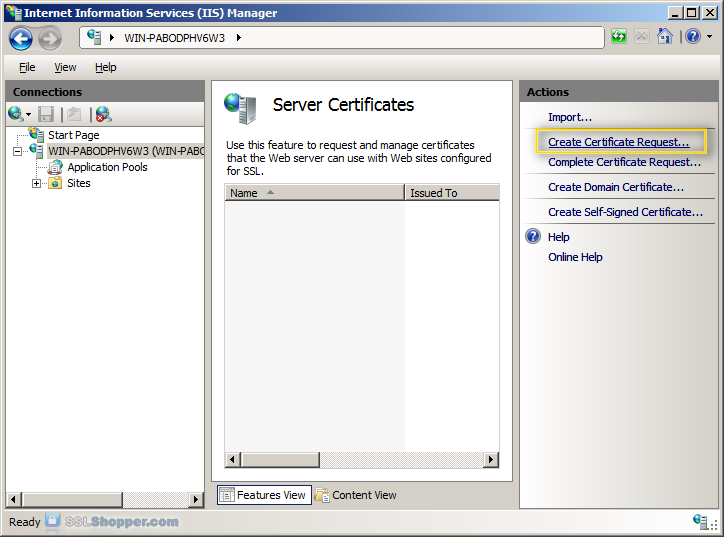Expand the arrow after WIN-PABODPHV6W3 in address bar

click(239, 37)
